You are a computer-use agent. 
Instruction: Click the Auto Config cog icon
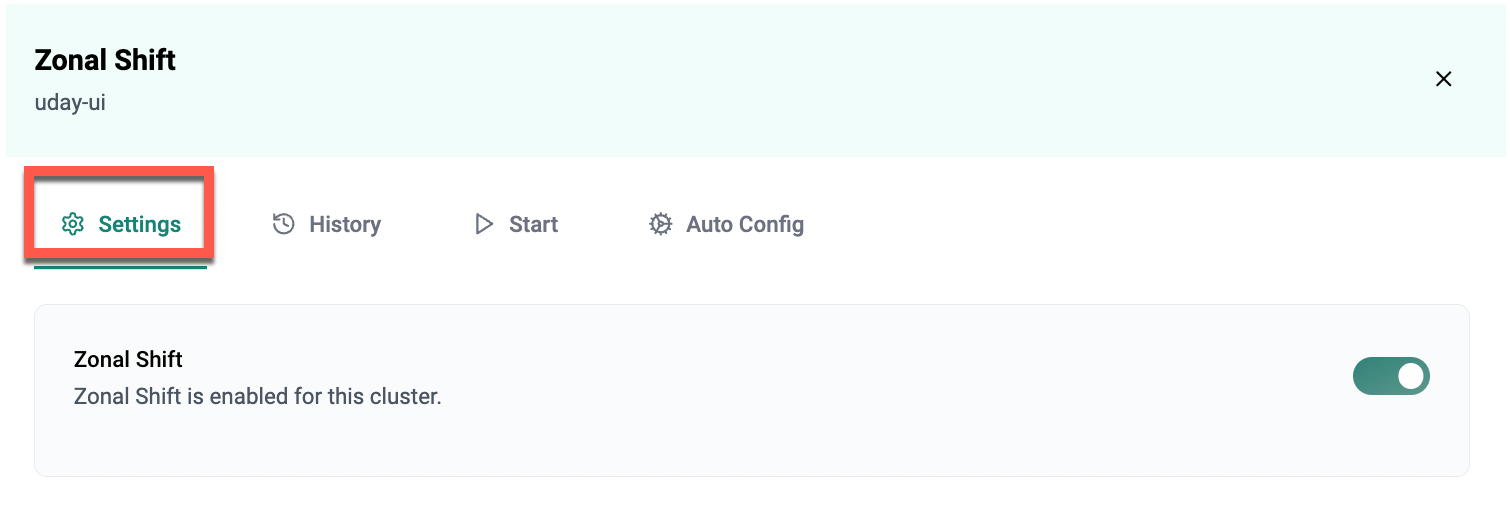pos(660,224)
